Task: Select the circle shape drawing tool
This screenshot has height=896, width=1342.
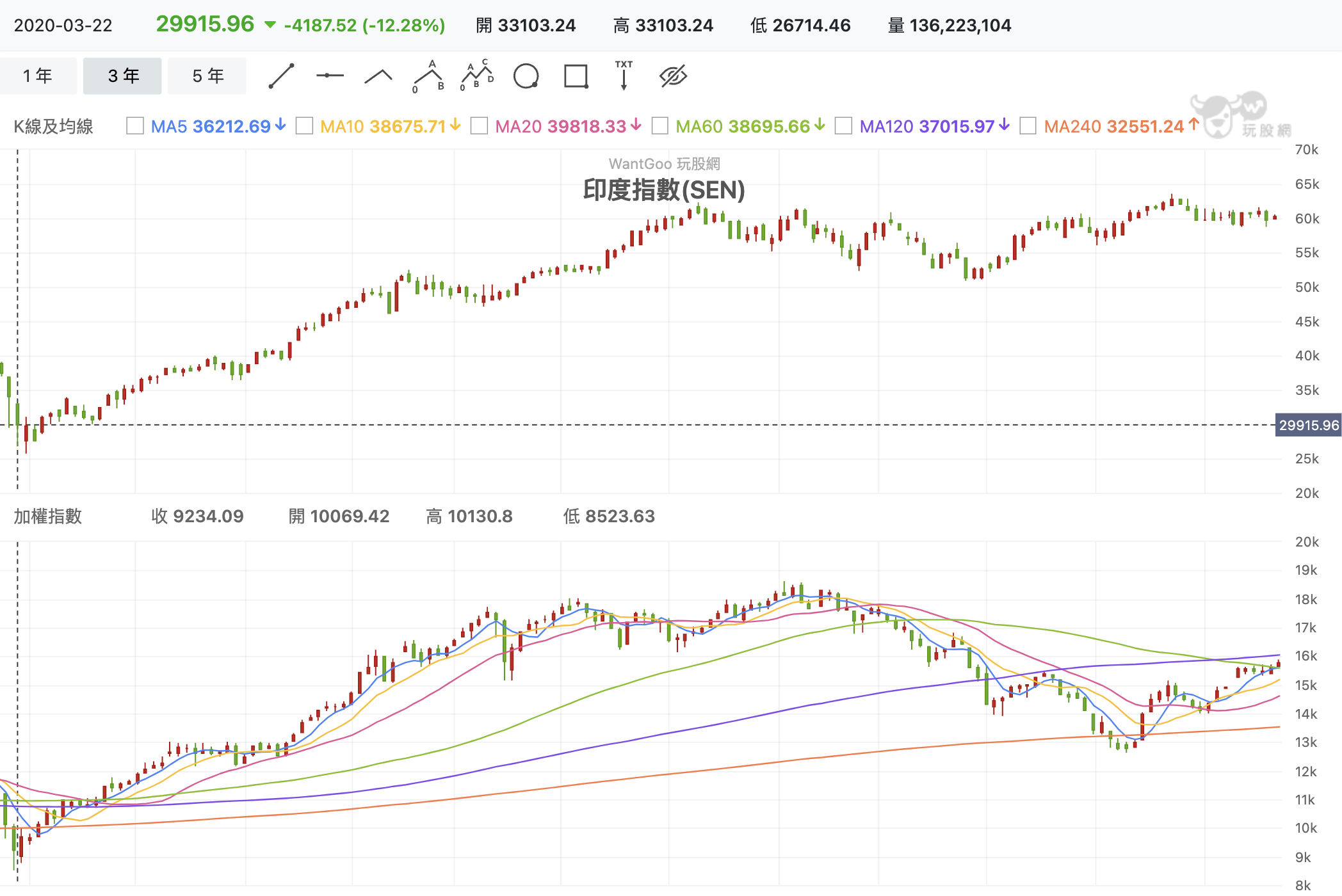Action: click(526, 76)
